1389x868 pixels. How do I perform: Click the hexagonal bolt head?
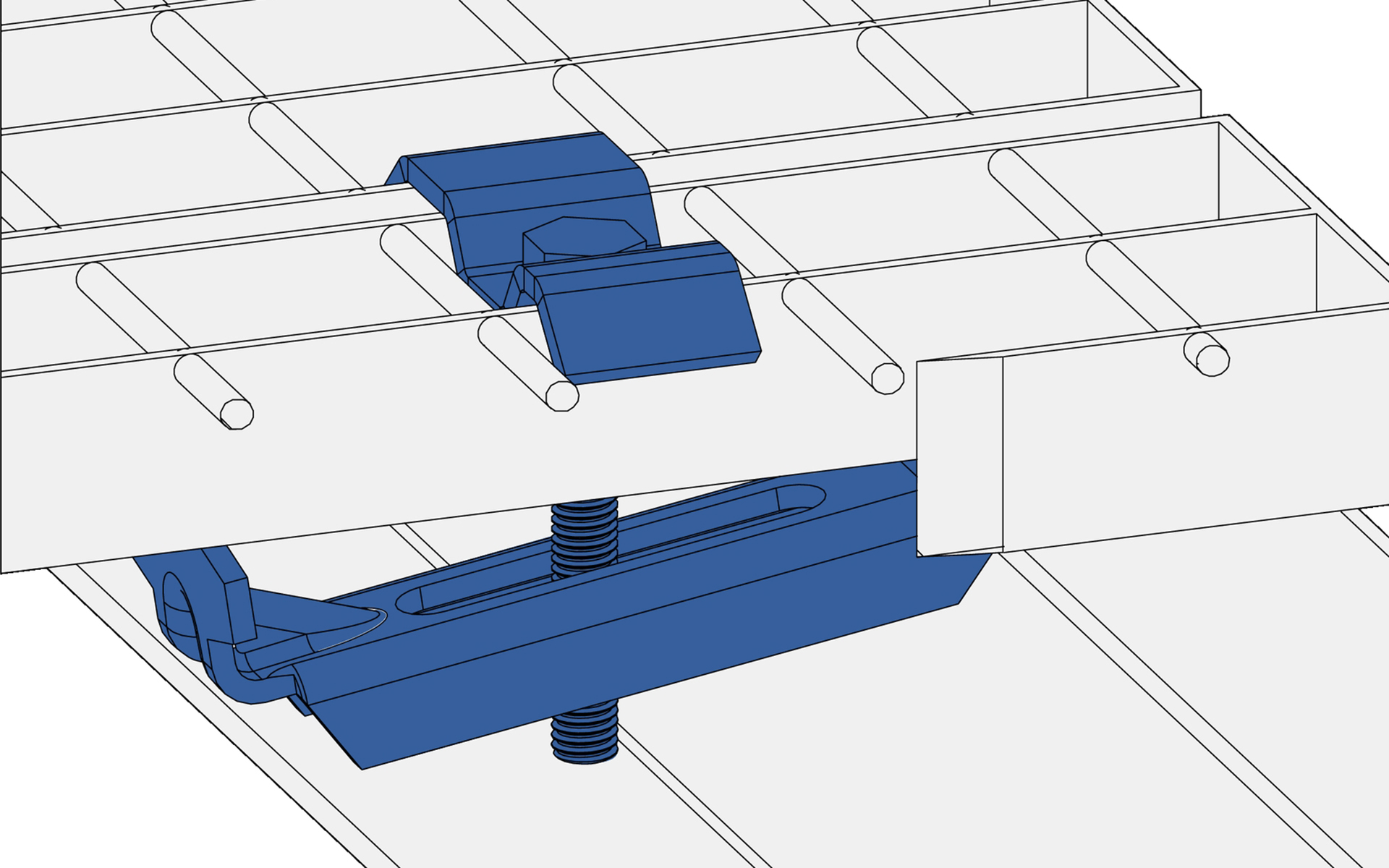click(583, 235)
